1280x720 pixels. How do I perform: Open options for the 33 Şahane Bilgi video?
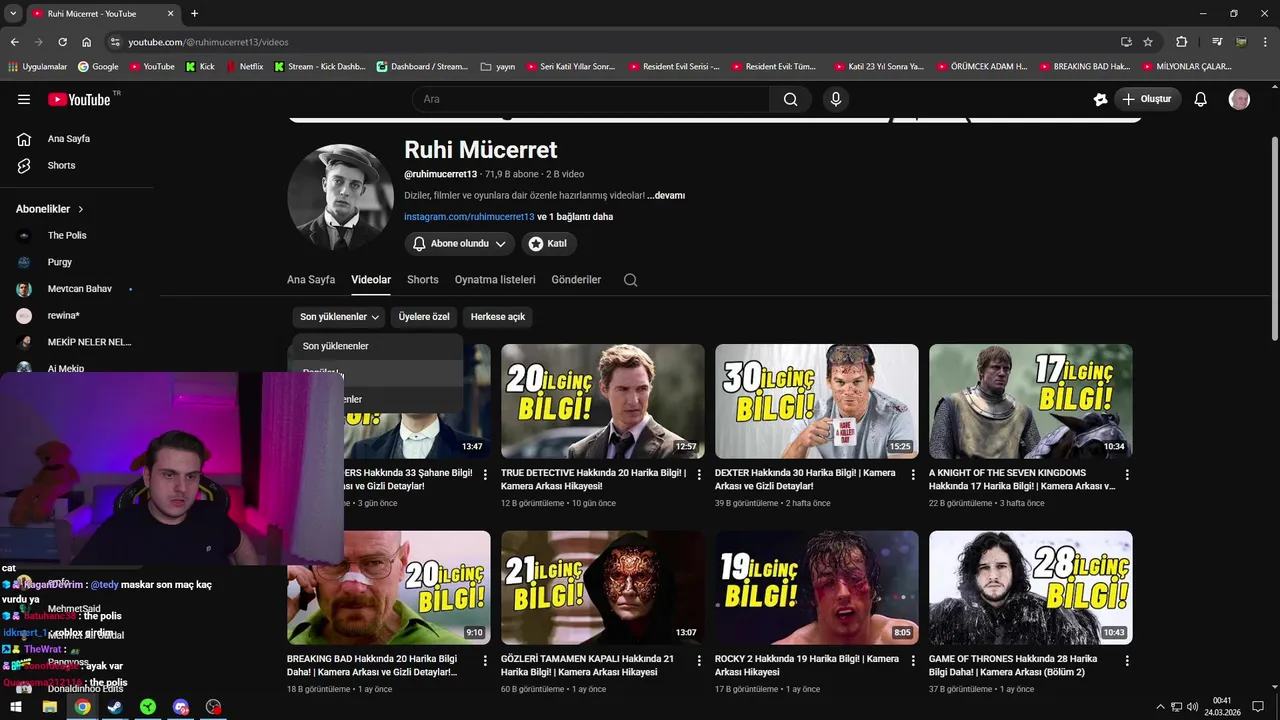pos(485,475)
